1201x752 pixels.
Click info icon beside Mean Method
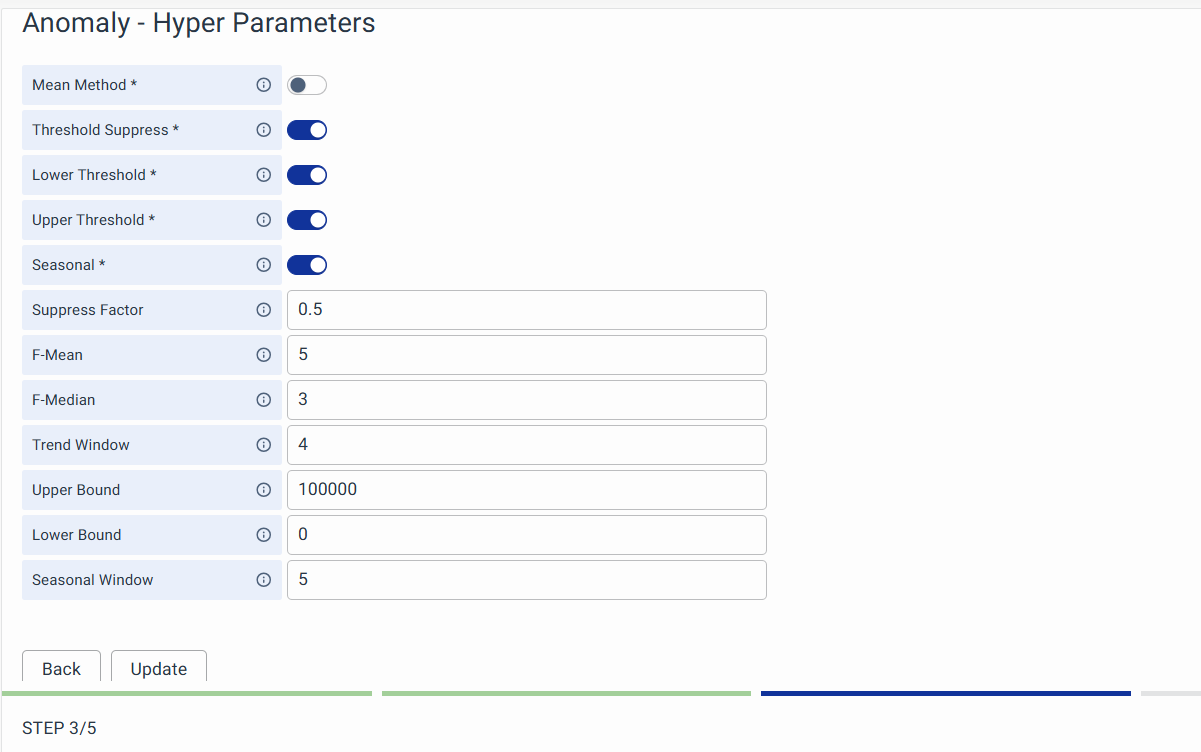264,85
